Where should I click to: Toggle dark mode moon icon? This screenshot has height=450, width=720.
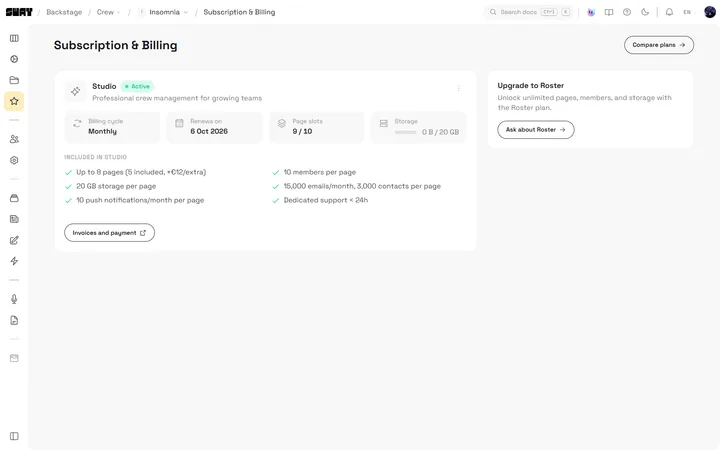pos(645,12)
